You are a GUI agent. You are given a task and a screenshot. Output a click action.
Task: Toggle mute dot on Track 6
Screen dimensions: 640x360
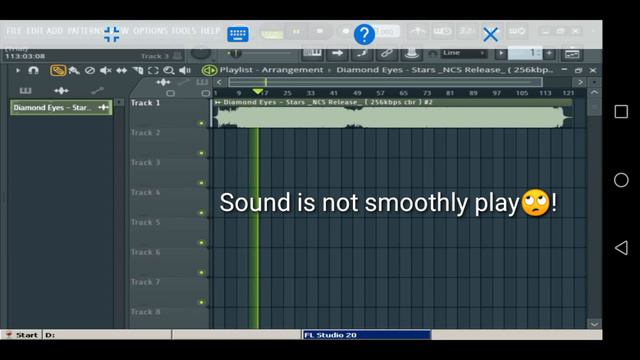[201, 273]
